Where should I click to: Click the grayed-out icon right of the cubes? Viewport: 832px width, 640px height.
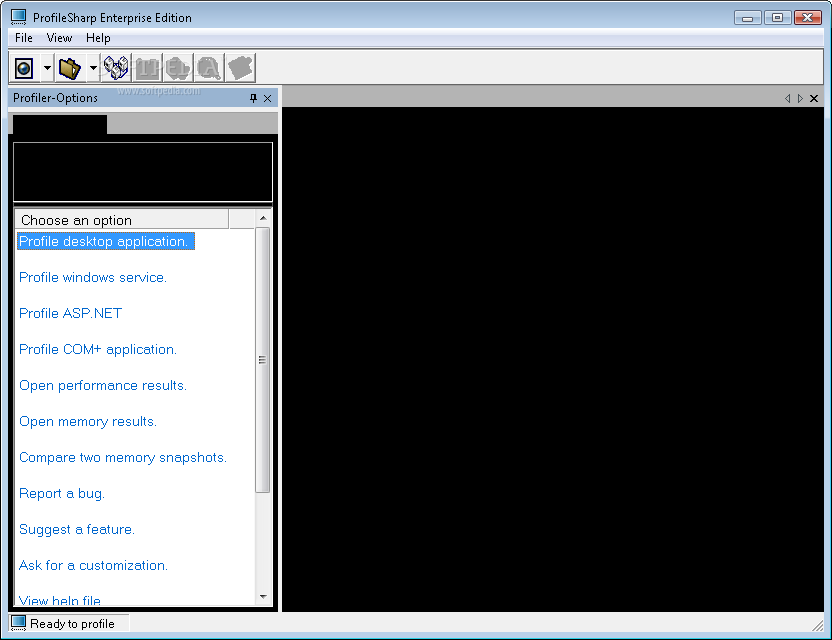pos(147,68)
